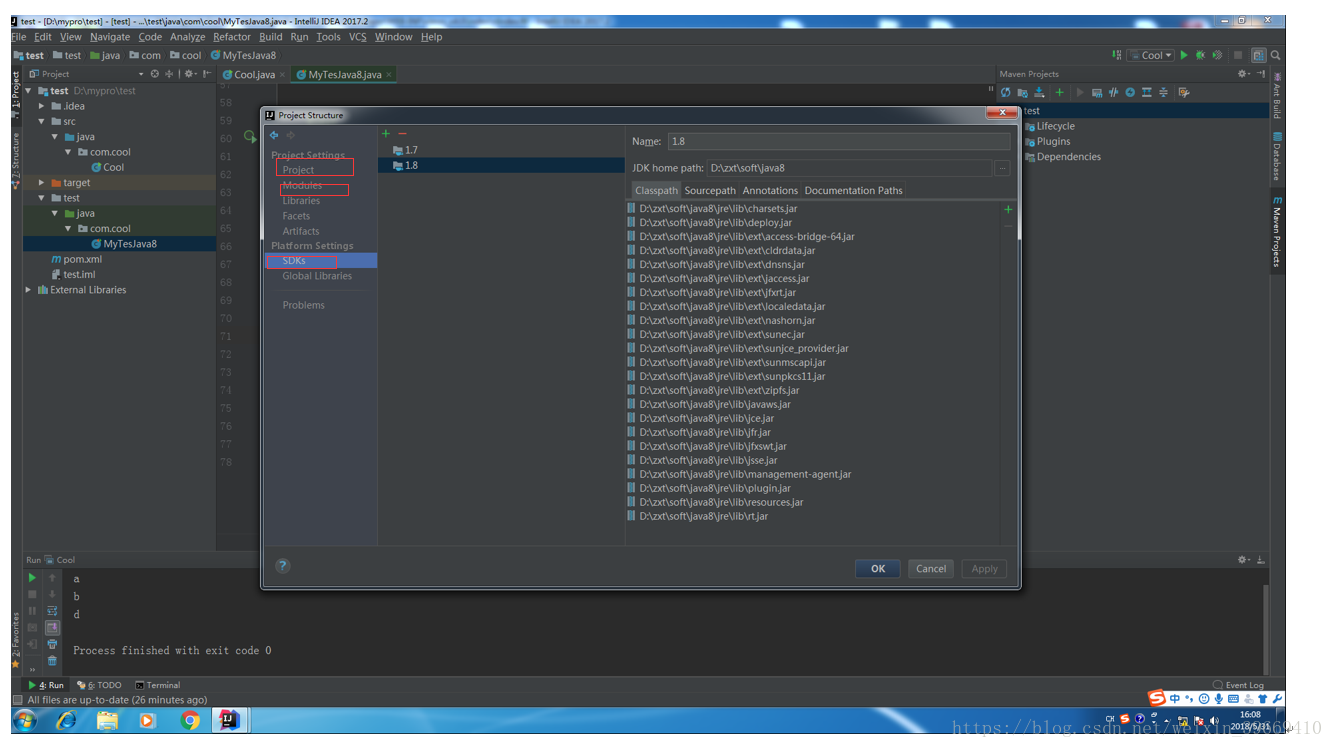1333x748 pixels.
Task: Toggle Maven offline mode icon
Action: (1113, 92)
